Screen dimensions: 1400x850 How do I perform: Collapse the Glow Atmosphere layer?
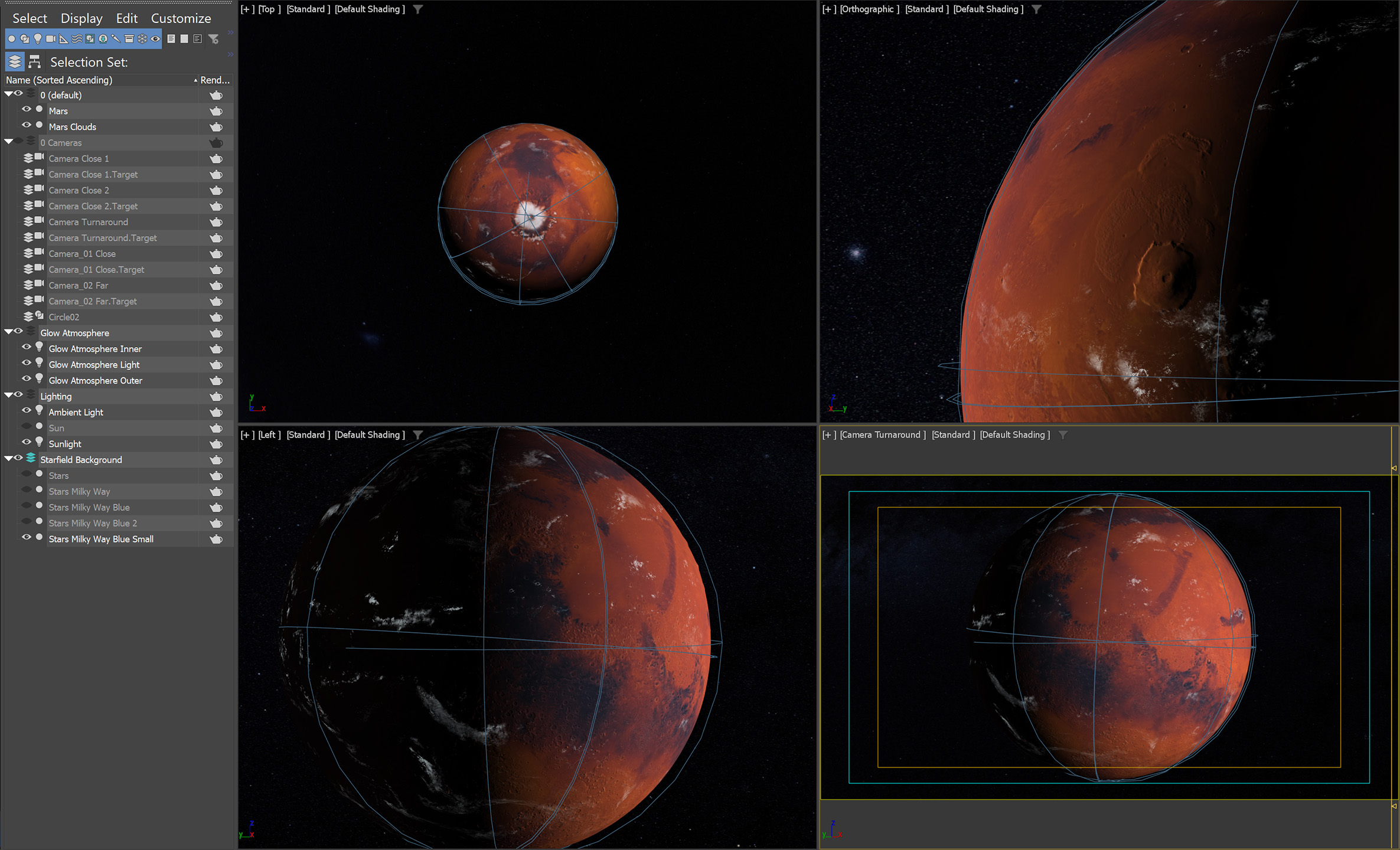[x=8, y=332]
